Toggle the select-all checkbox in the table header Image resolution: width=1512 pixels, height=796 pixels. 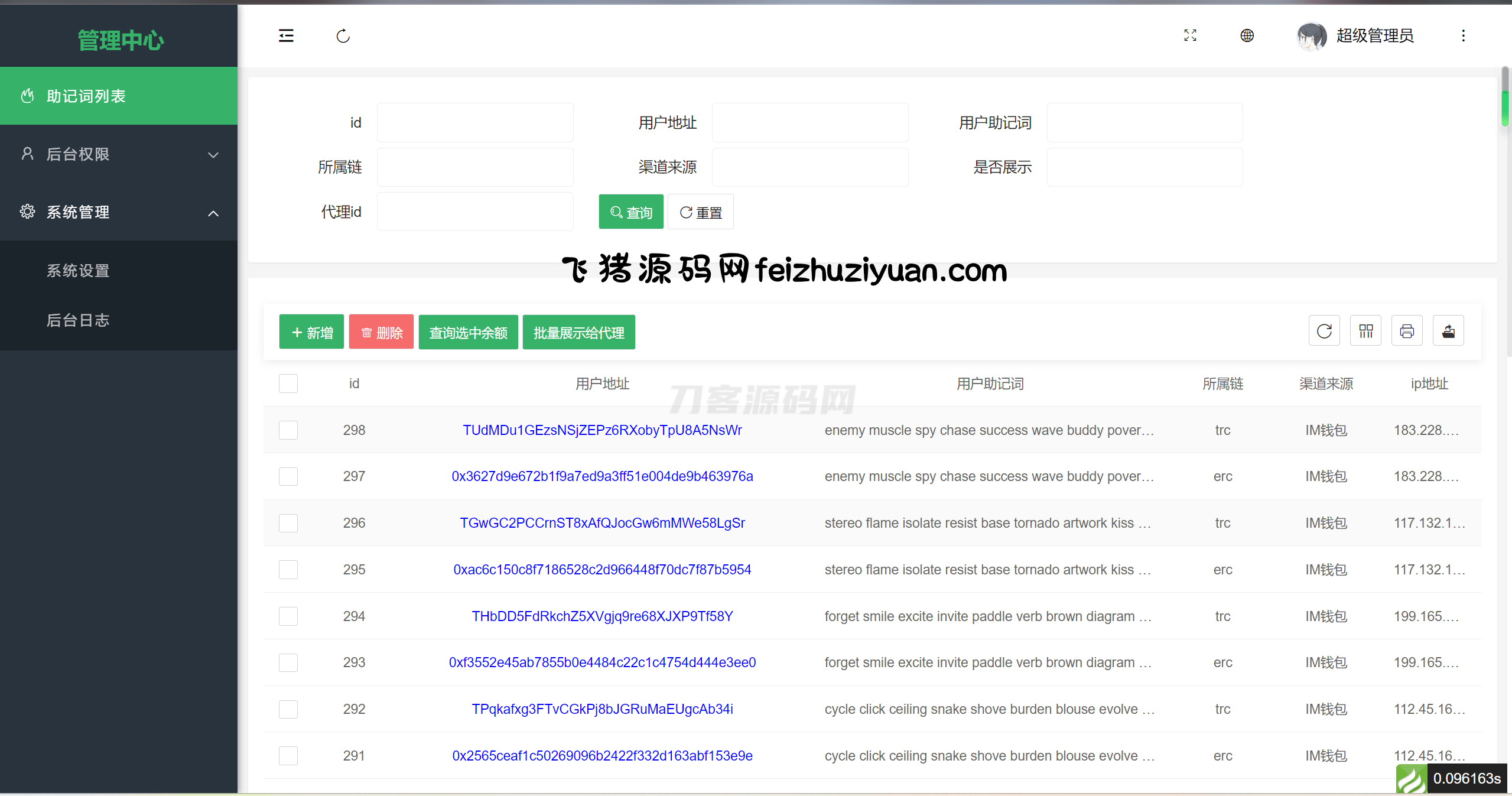[288, 384]
